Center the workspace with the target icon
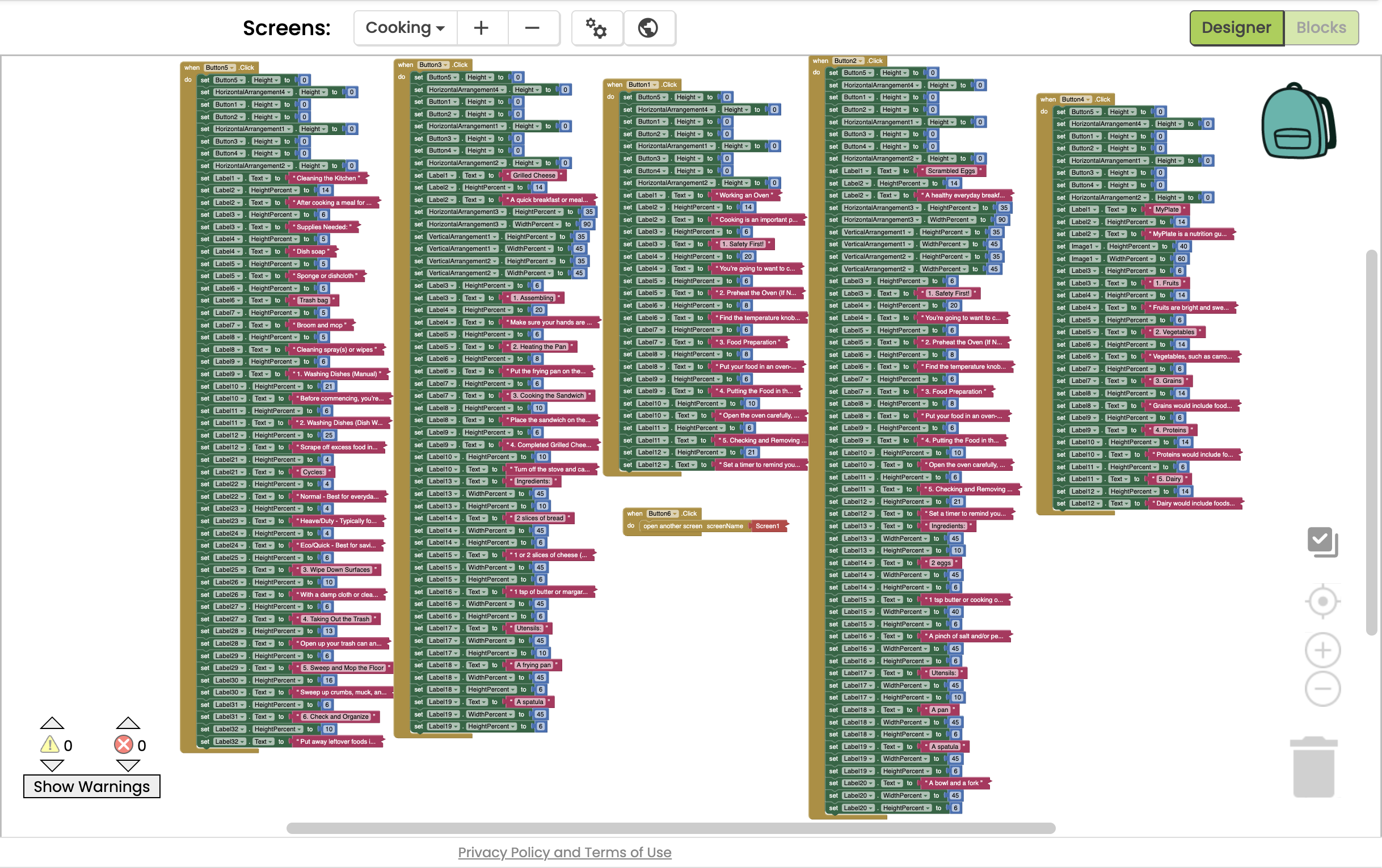This screenshot has width=1382, height=868. point(1322,601)
